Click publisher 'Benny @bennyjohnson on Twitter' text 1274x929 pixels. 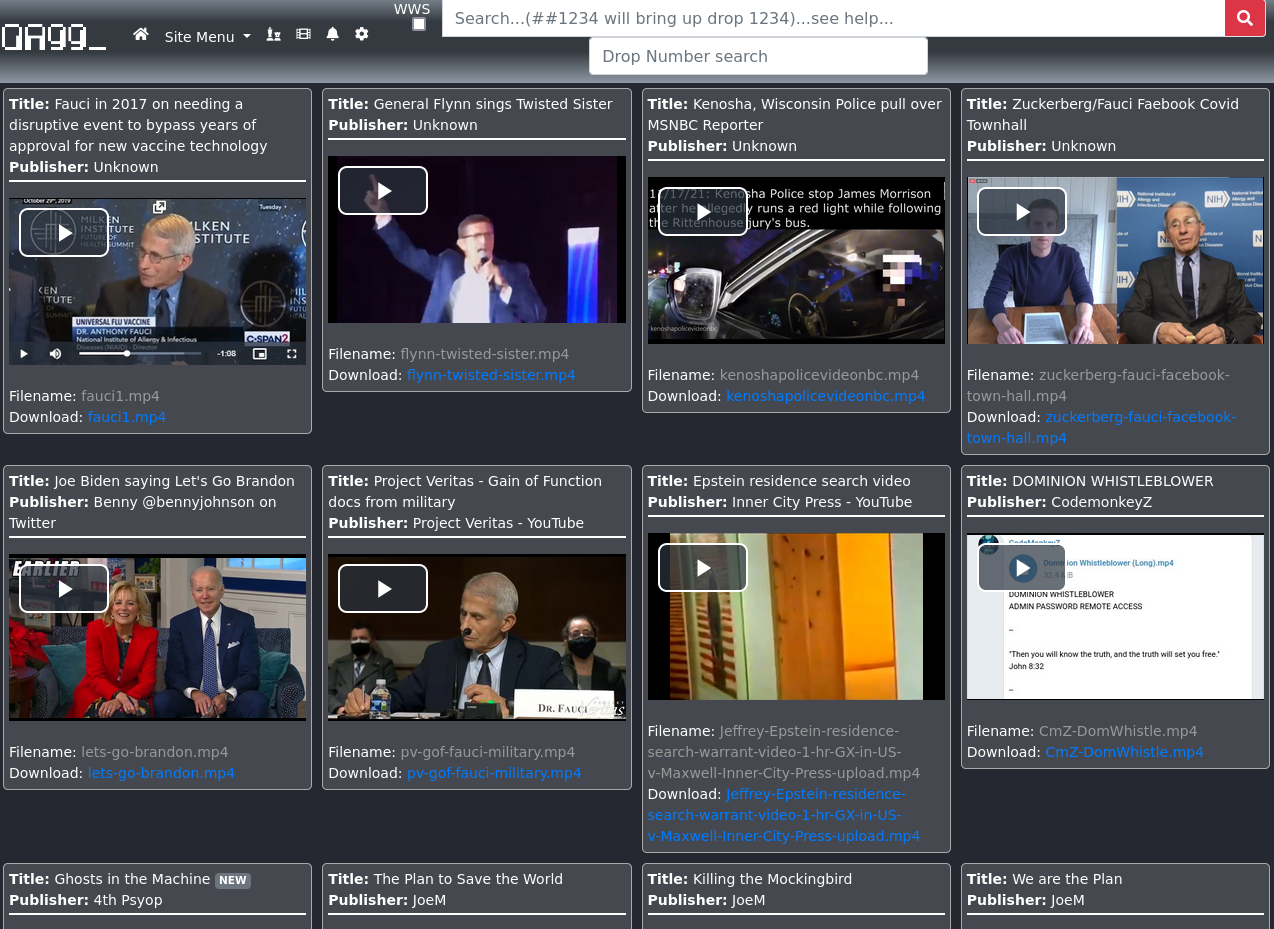tap(143, 513)
